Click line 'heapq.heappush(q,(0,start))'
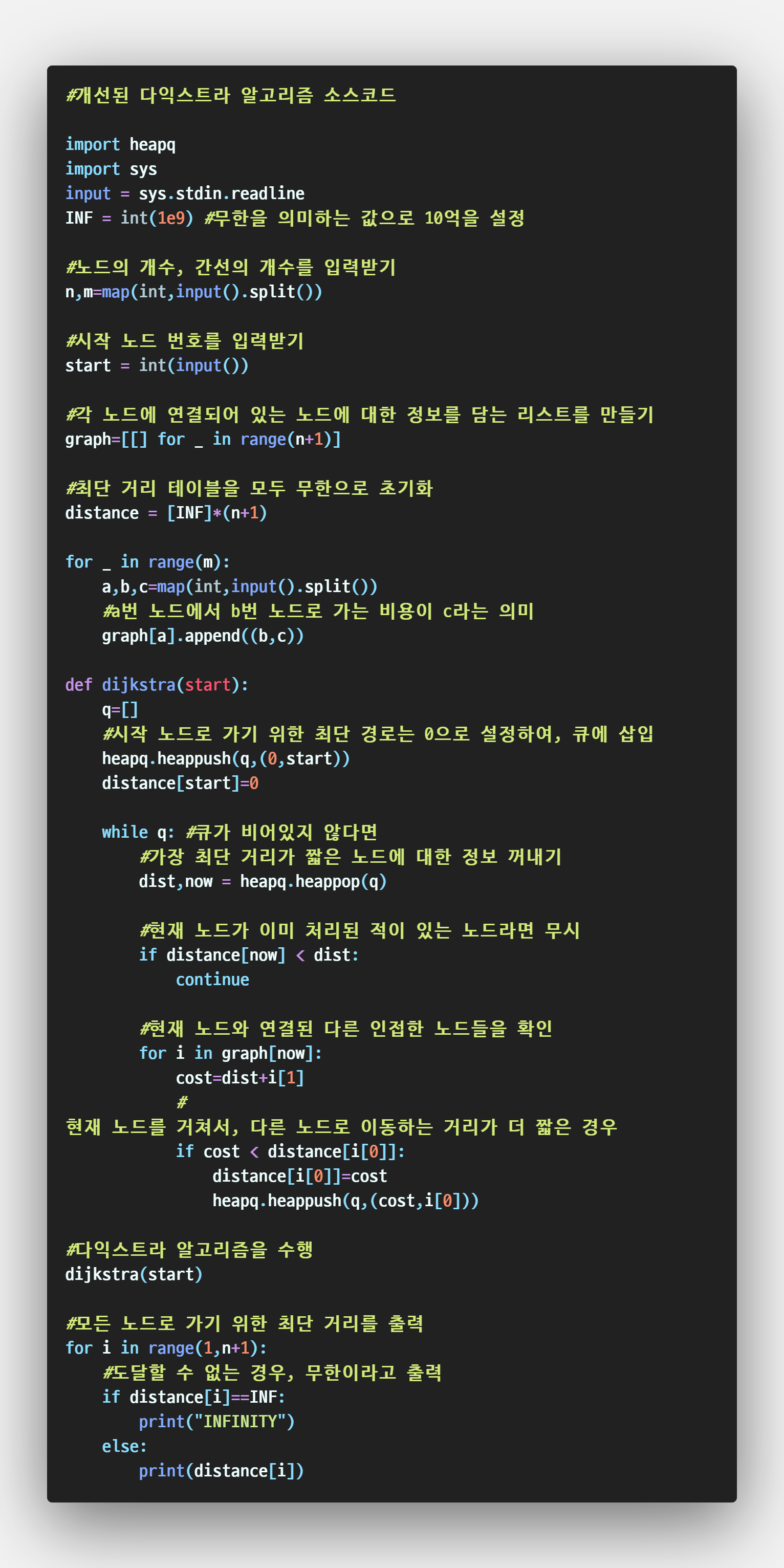 226,758
